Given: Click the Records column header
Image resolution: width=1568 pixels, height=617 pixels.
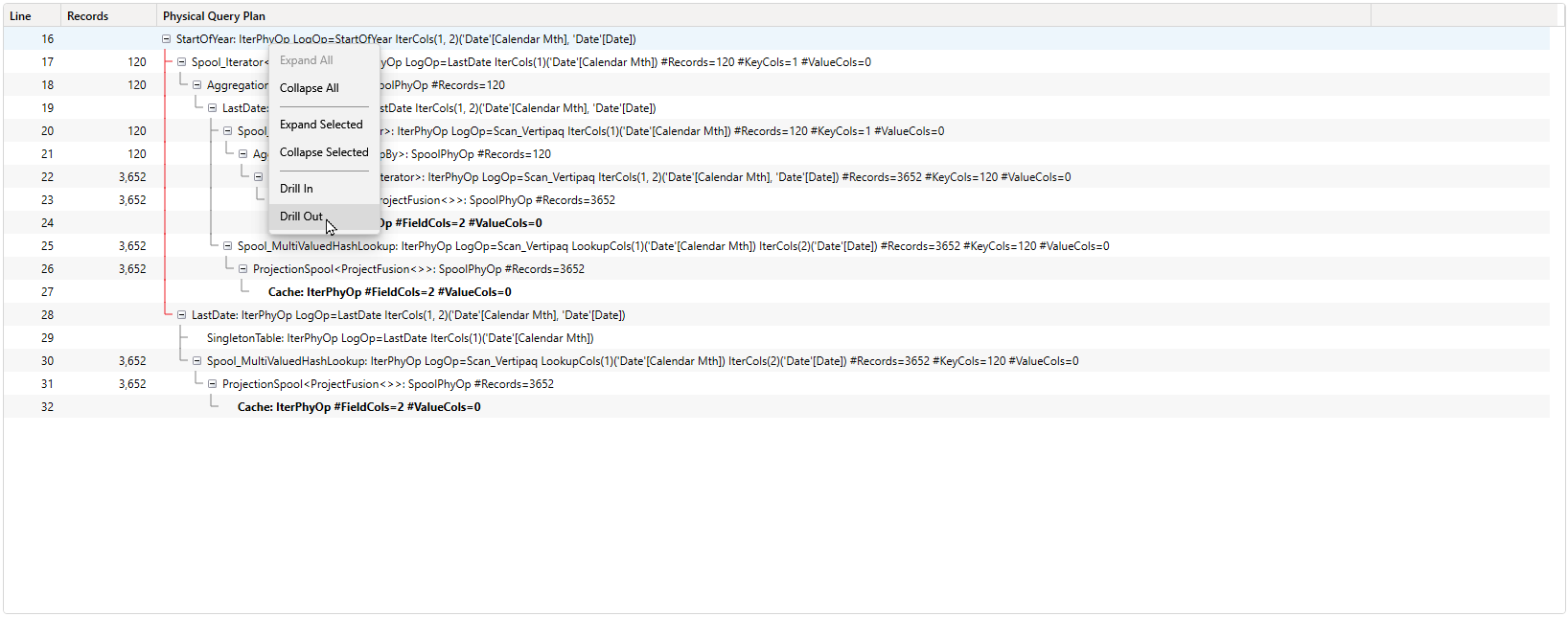Looking at the screenshot, I should (88, 16).
